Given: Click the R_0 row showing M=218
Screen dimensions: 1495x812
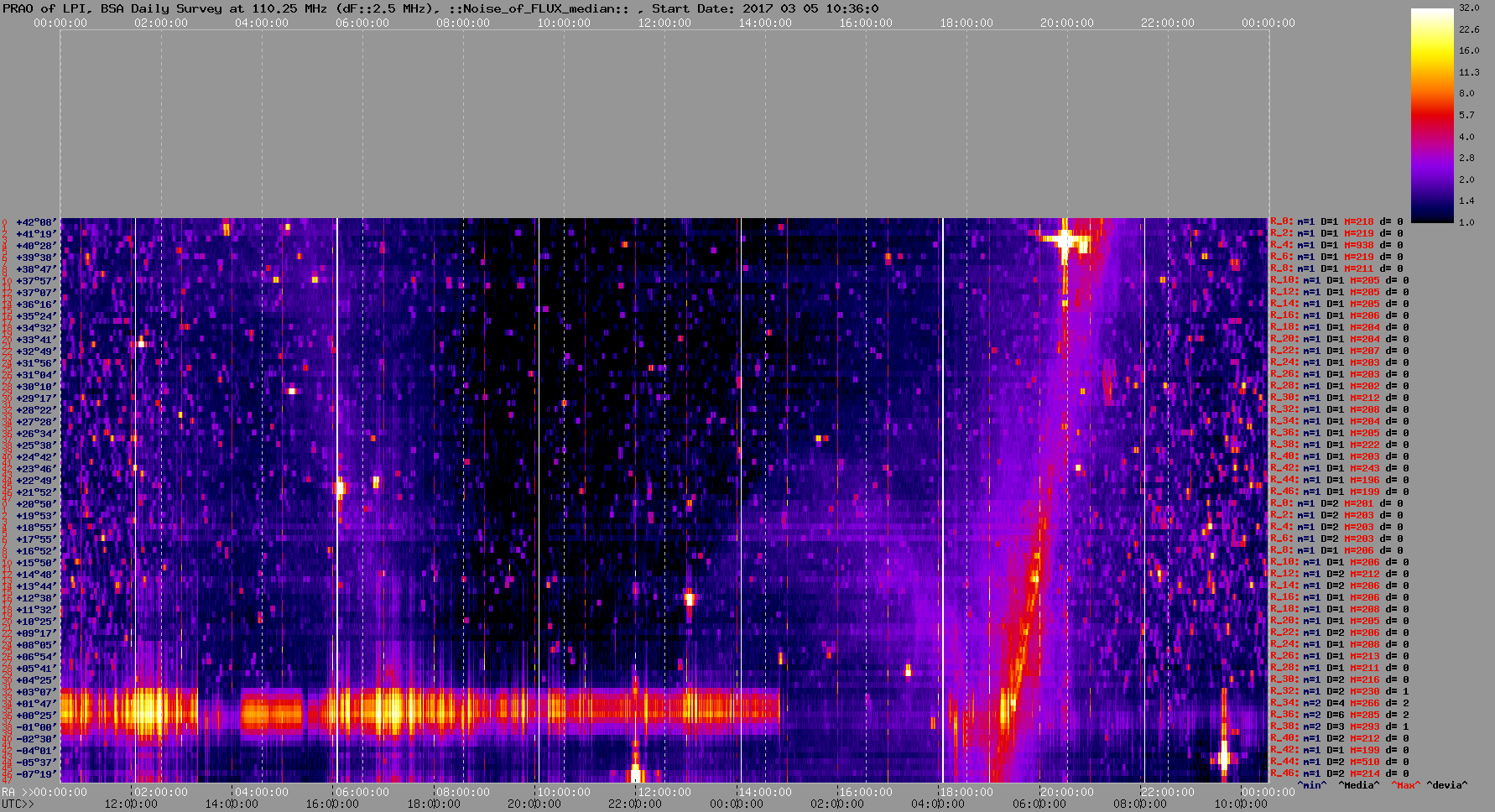Looking at the screenshot, I should tap(1336, 221).
